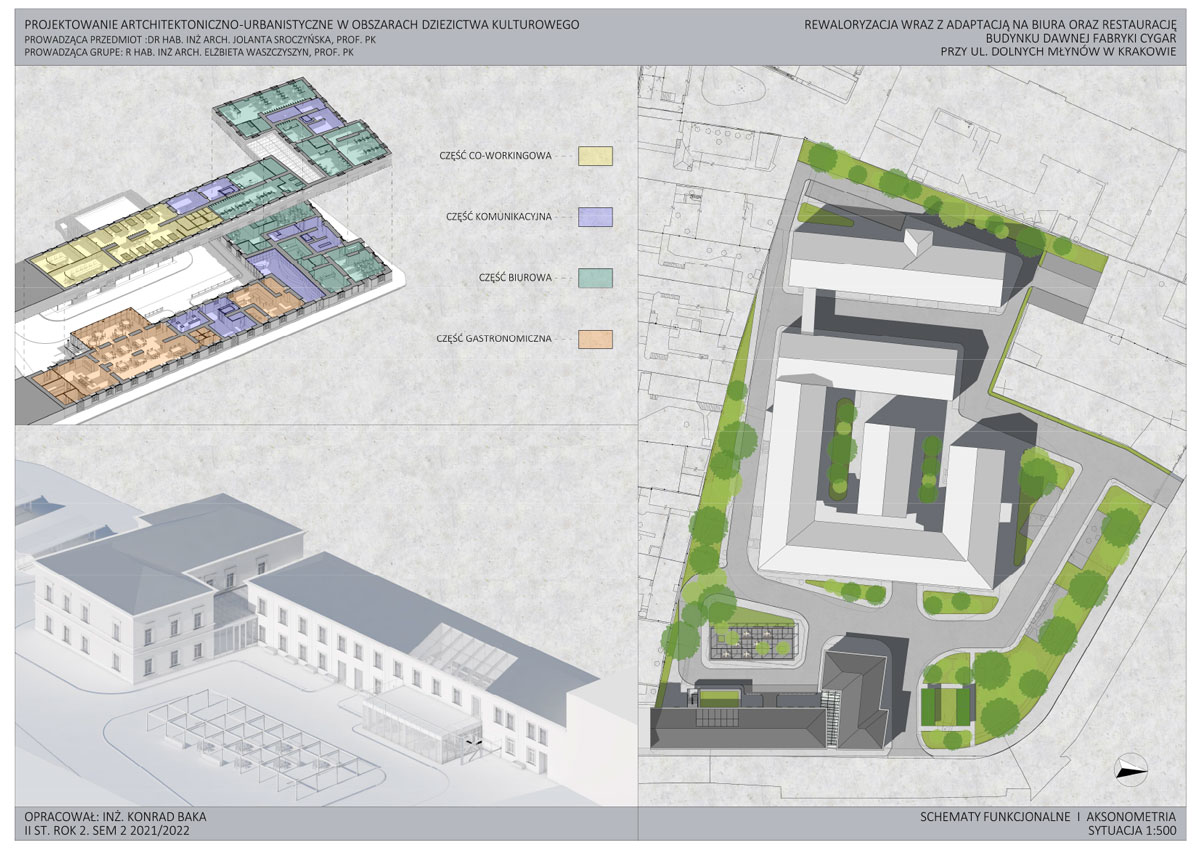This screenshot has height=849, width=1200.
Task: Select the CZĘŚĆ CO-WORKINGOWA legend label
Action: (x=495, y=156)
